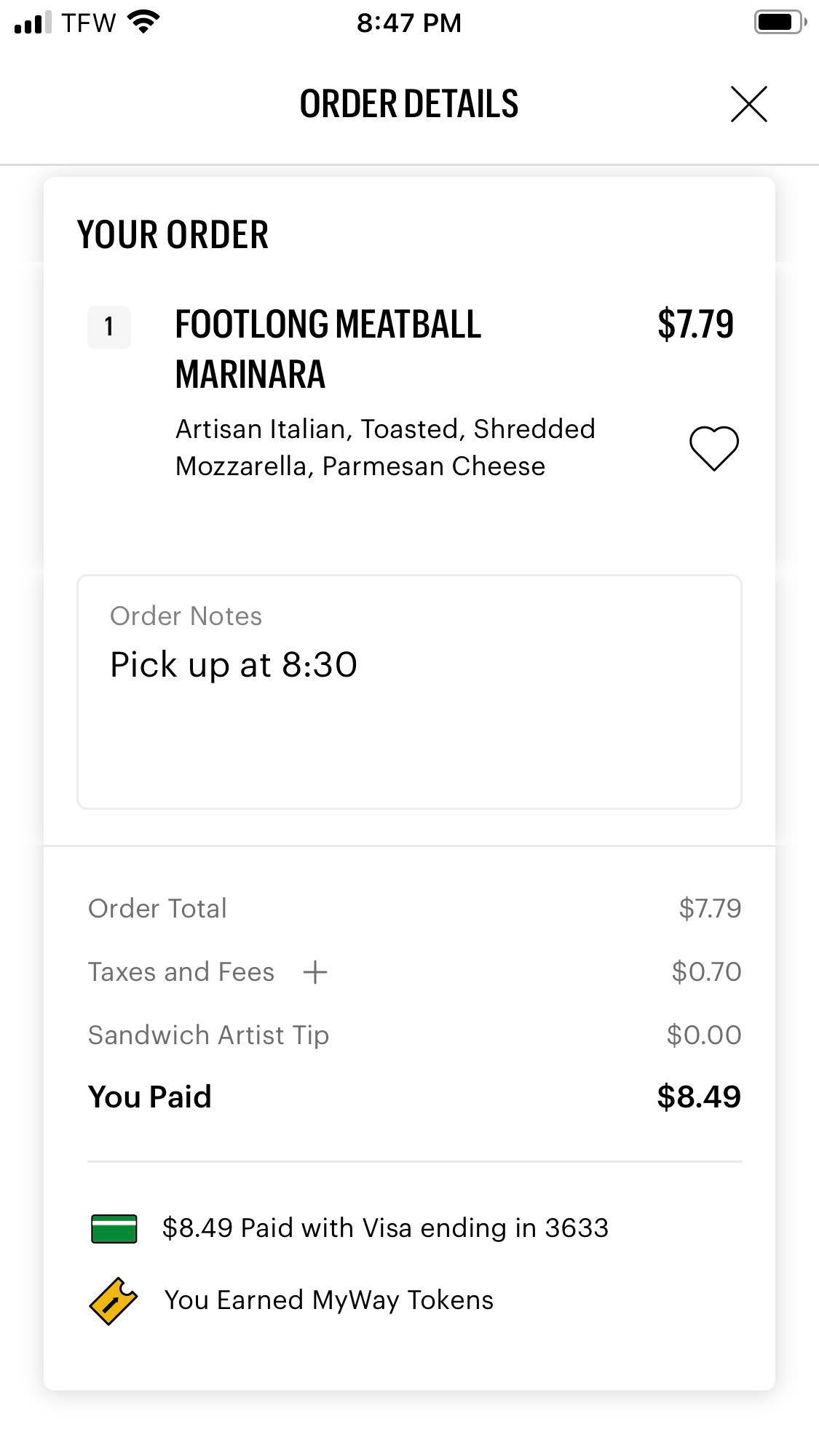The height and width of the screenshot is (1456, 819).
Task: Tap the Order Details header title
Action: (409, 104)
